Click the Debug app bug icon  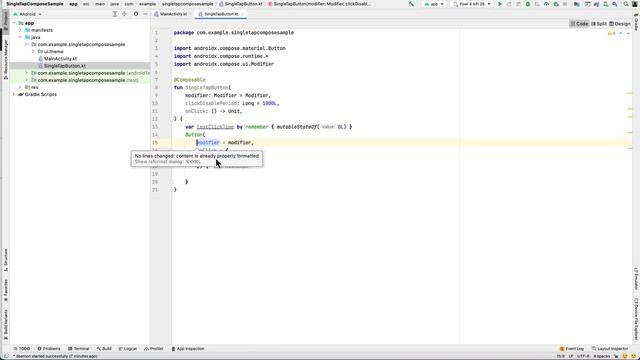(527, 4)
